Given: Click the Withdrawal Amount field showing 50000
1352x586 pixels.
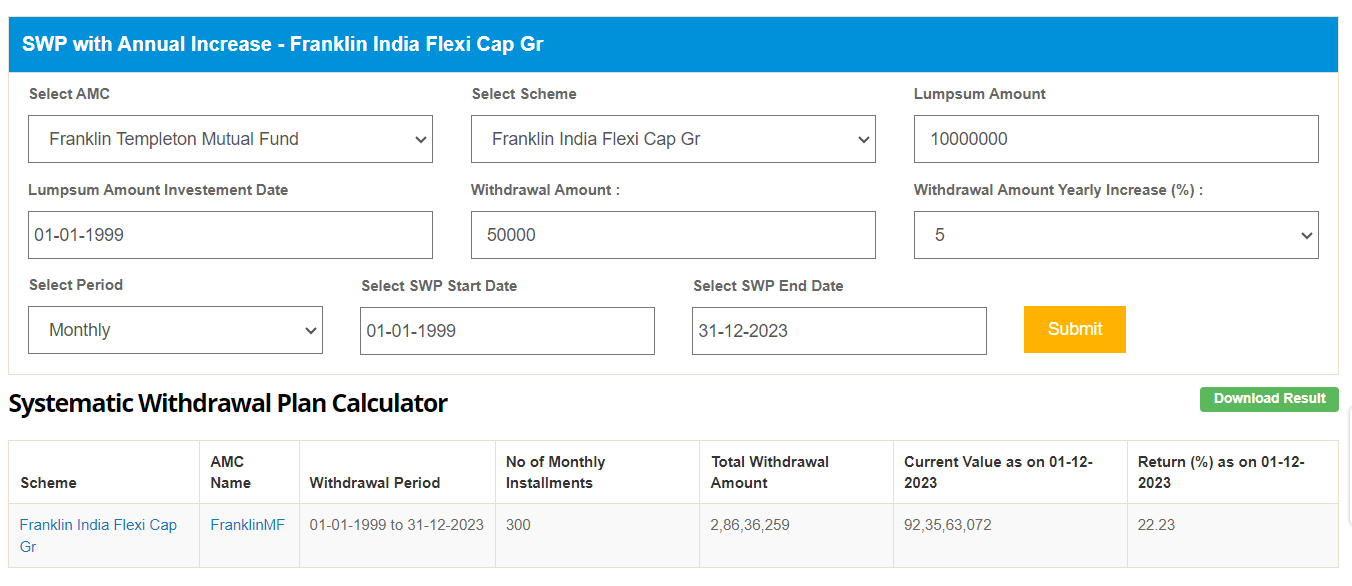Looking at the screenshot, I should pyautogui.click(x=673, y=235).
